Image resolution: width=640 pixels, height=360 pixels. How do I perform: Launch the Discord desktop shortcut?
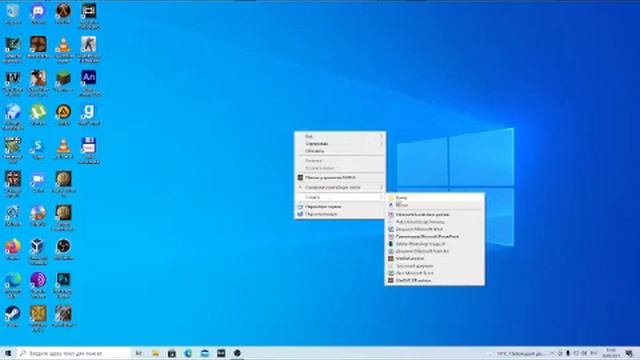[x=38, y=12]
